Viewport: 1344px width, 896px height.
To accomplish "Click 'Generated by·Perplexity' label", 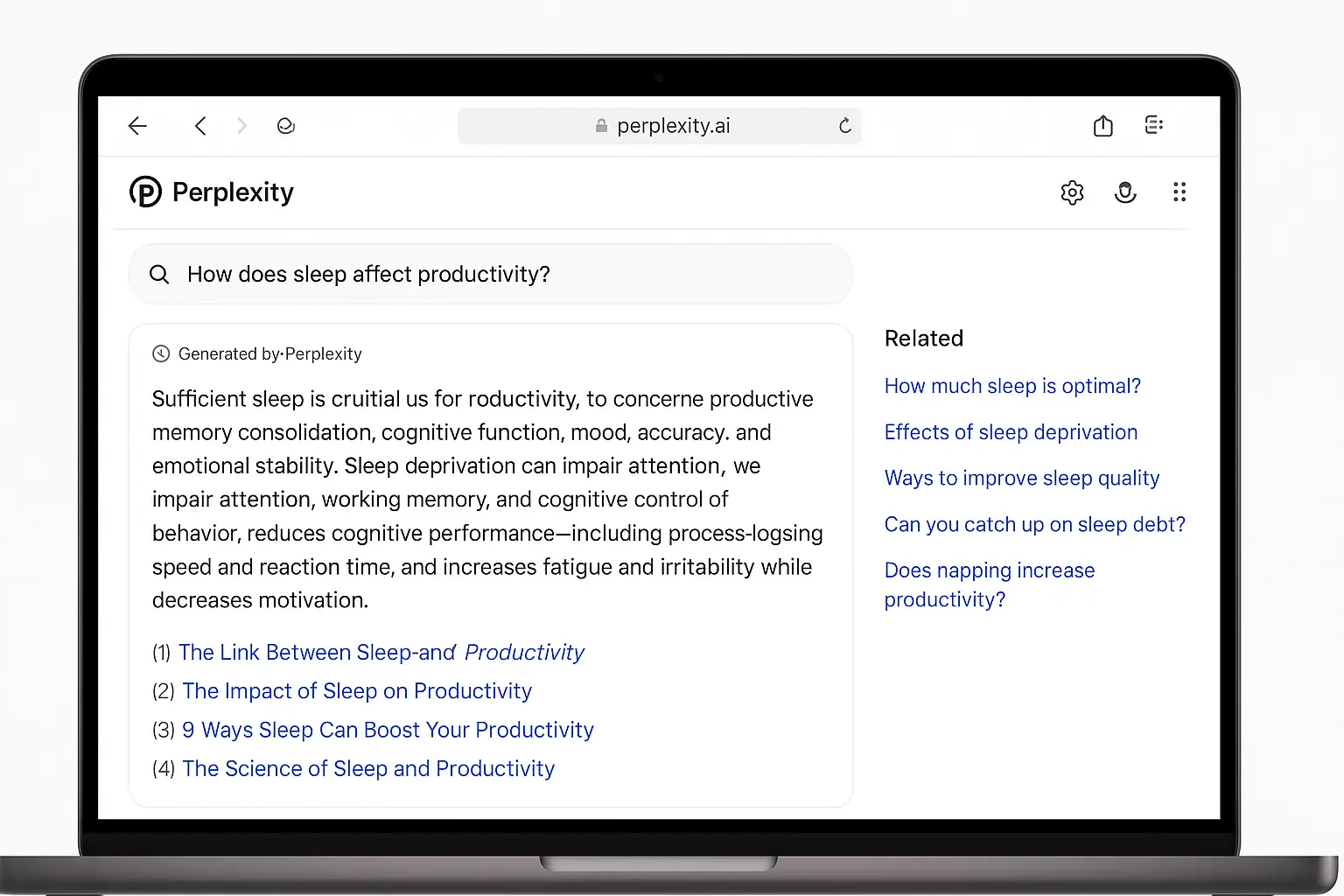I will (x=269, y=353).
